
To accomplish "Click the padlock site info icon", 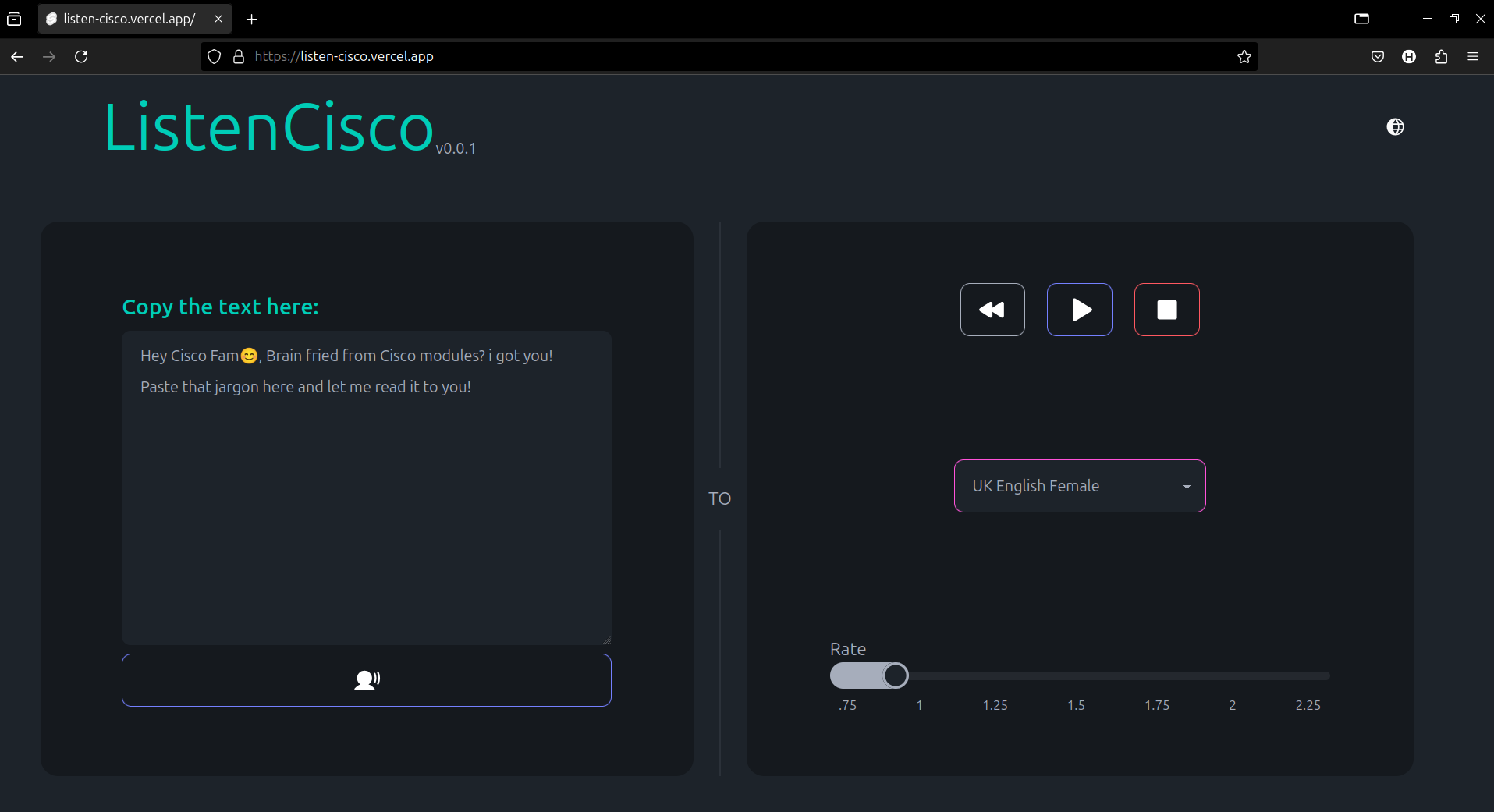I will pos(239,56).
